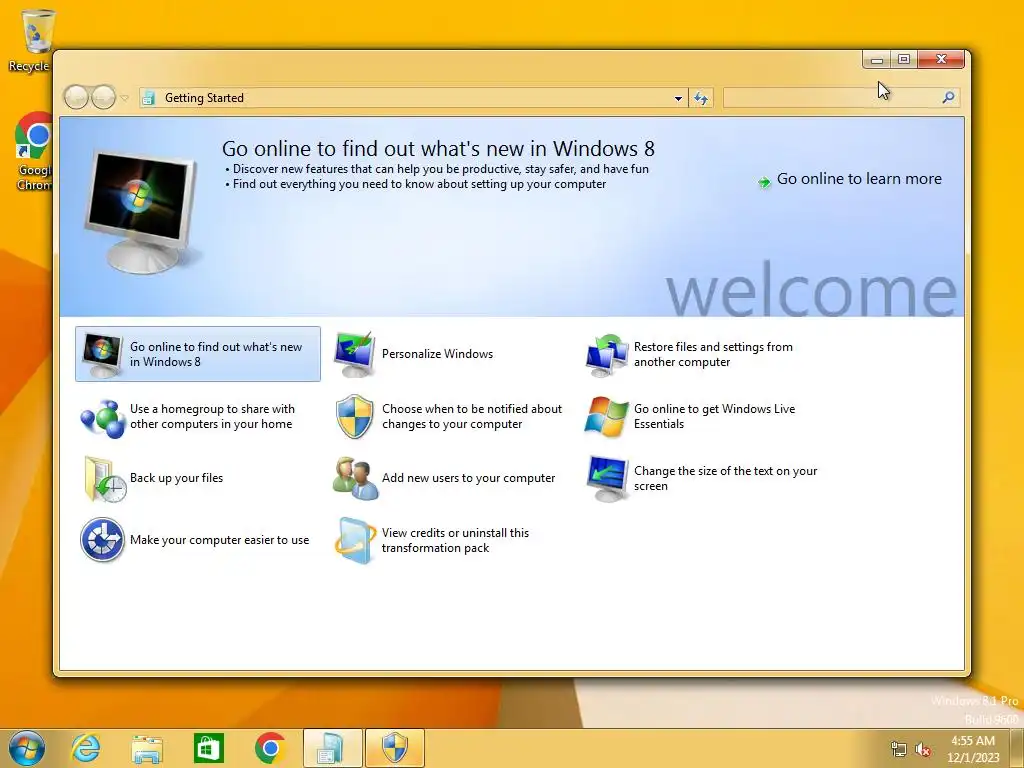Close the Getting Started window
The width and height of the screenshot is (1024, 768).
point(941,59)
